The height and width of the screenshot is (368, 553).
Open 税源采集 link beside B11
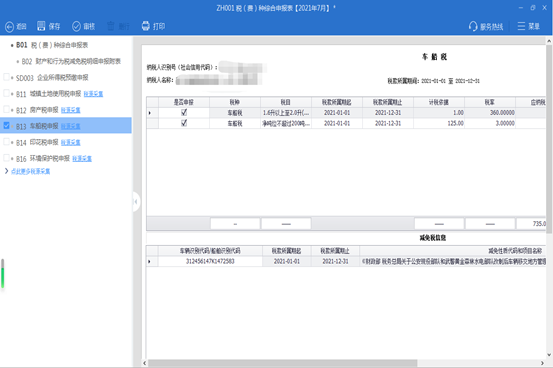tap(93, 94)
